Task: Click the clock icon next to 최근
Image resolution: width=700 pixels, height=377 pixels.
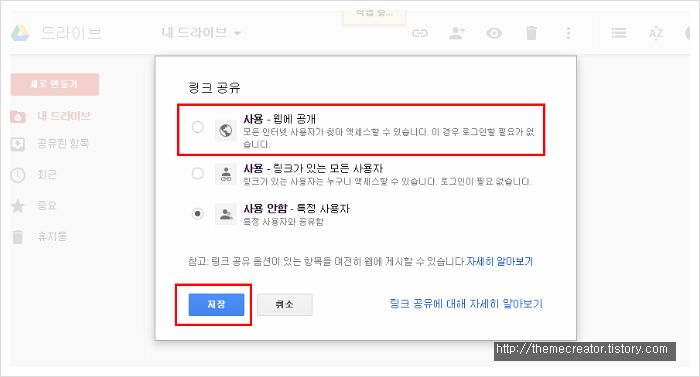Action: (x=18, y=175)
